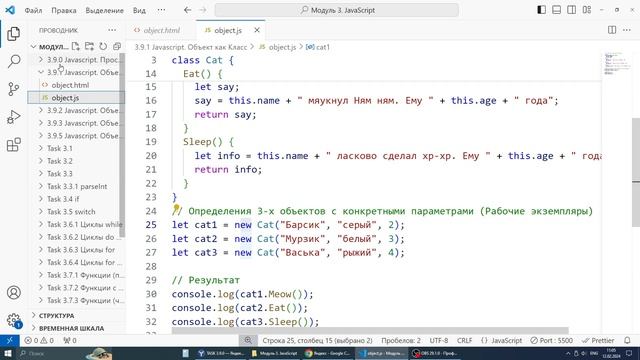Create a new file in explorer
The width and height of the screenshot is (640, 360).
(x=76, y=47)
